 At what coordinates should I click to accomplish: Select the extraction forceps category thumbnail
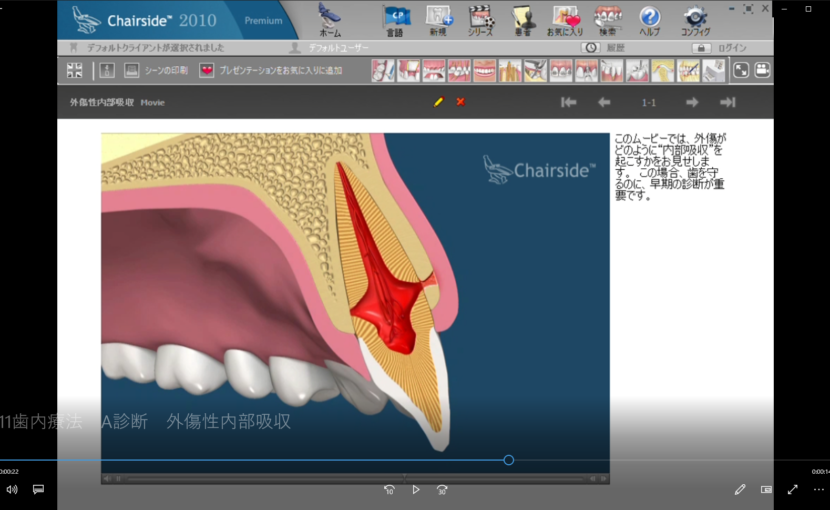coord(535,70)
